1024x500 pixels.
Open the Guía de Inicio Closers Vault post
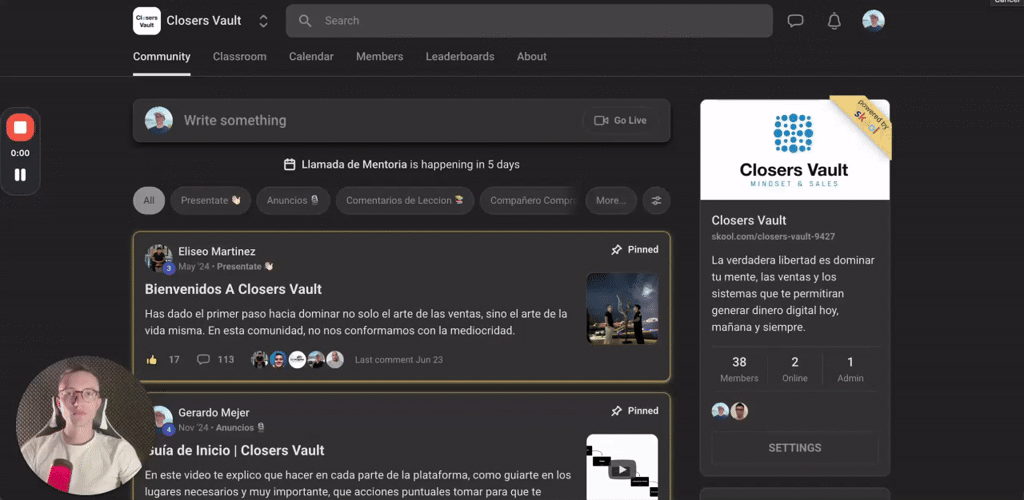tap(234, 450)
